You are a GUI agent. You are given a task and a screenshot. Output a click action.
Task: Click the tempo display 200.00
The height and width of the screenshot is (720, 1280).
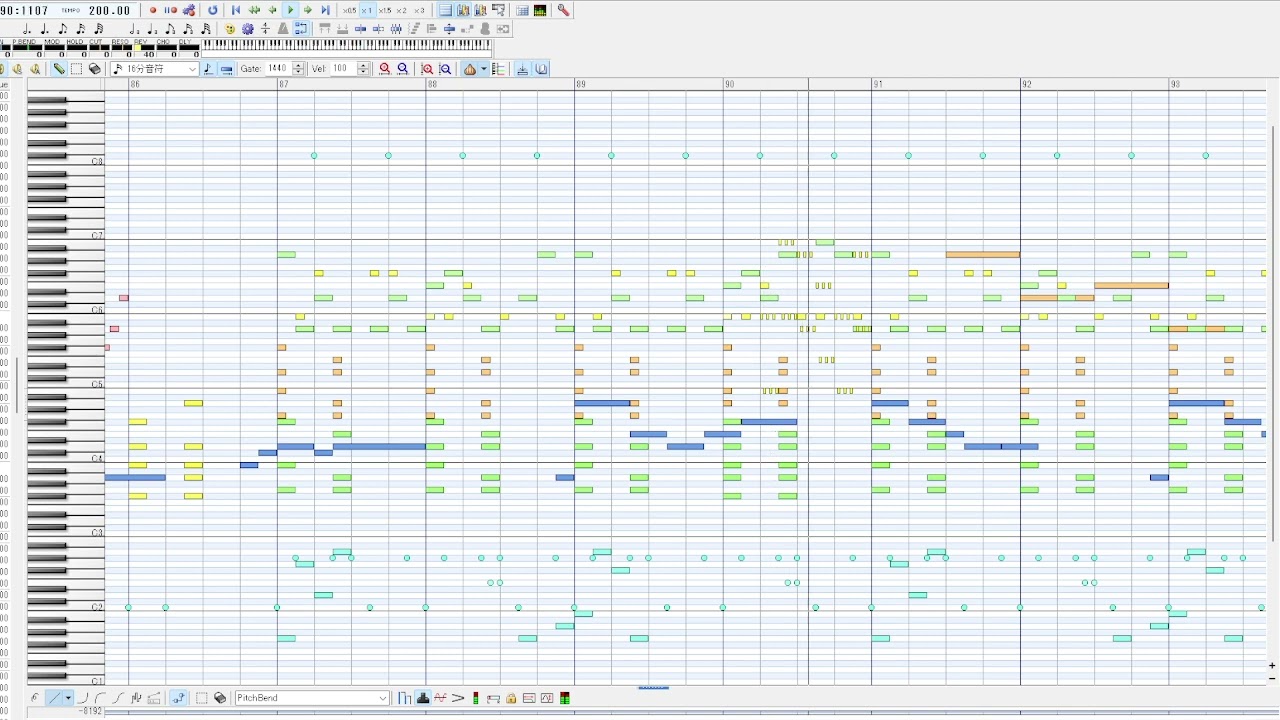[110, 10]
